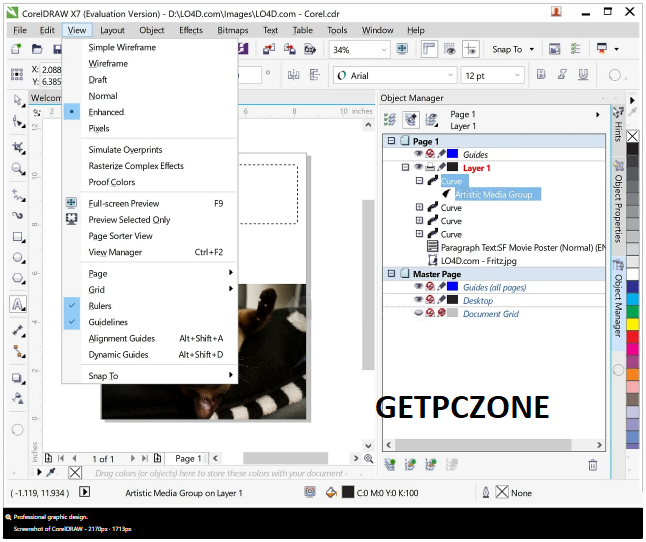Toggle Underline text formatting
This screenshot has width=646, height=542.
[x=583, y=75]
